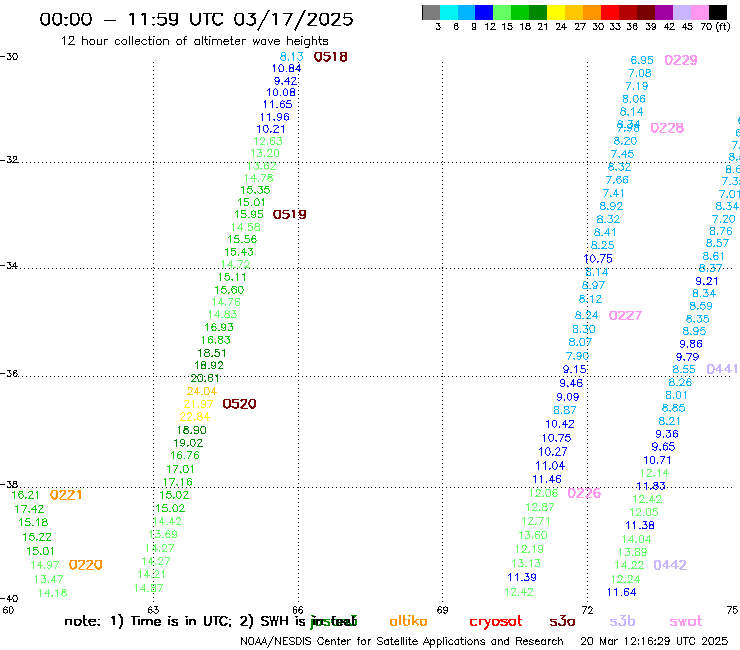Select the wave height value 19.02
The width and height of the screenshot is (740, 650).
(188, 443)
